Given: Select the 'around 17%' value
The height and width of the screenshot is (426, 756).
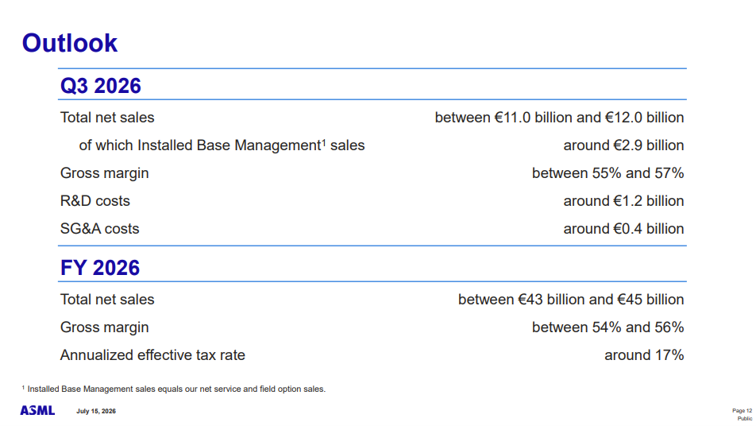Looking at the screenshot, I should [644, 355].
